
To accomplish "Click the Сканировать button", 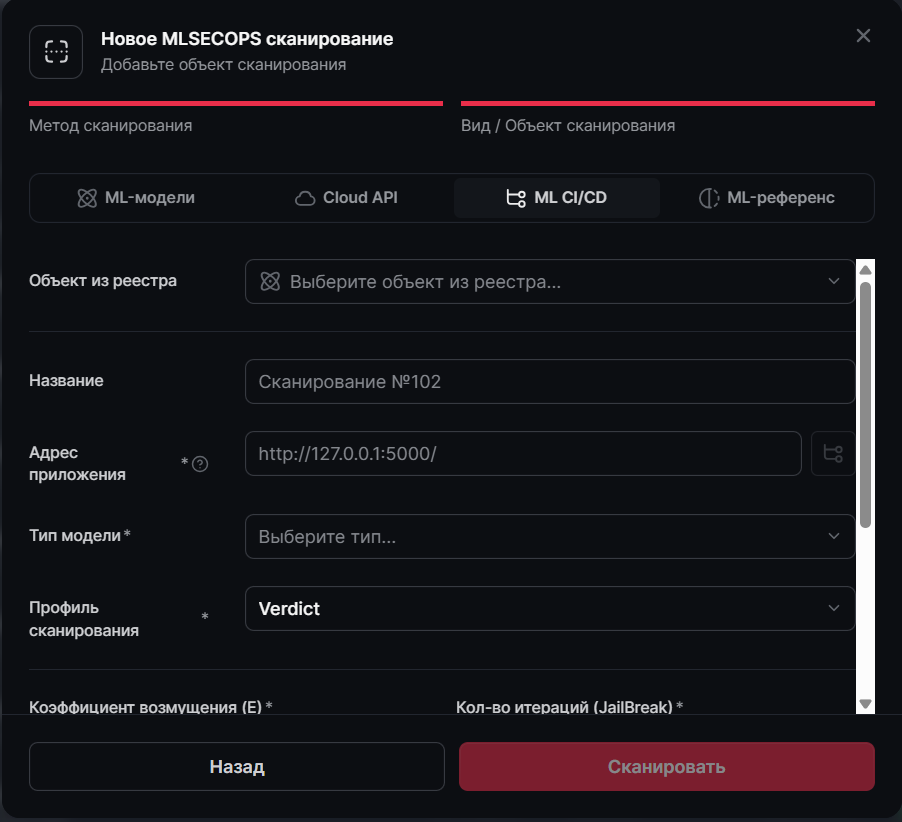I will coord(667,766).
